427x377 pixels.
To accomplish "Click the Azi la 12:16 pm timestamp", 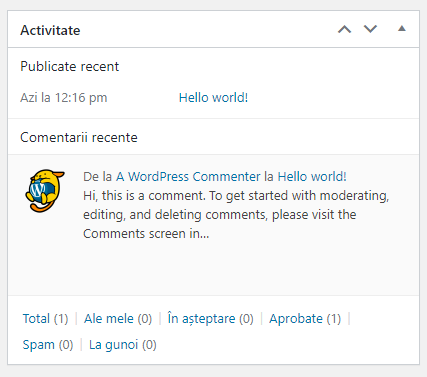I will [64, 98].
